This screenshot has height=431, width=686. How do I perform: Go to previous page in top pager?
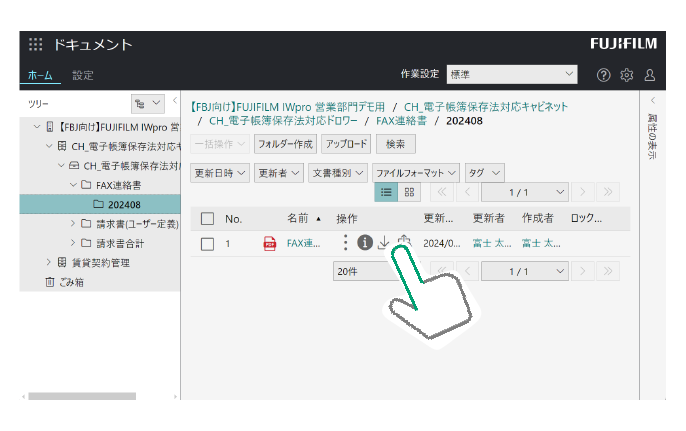467,192
